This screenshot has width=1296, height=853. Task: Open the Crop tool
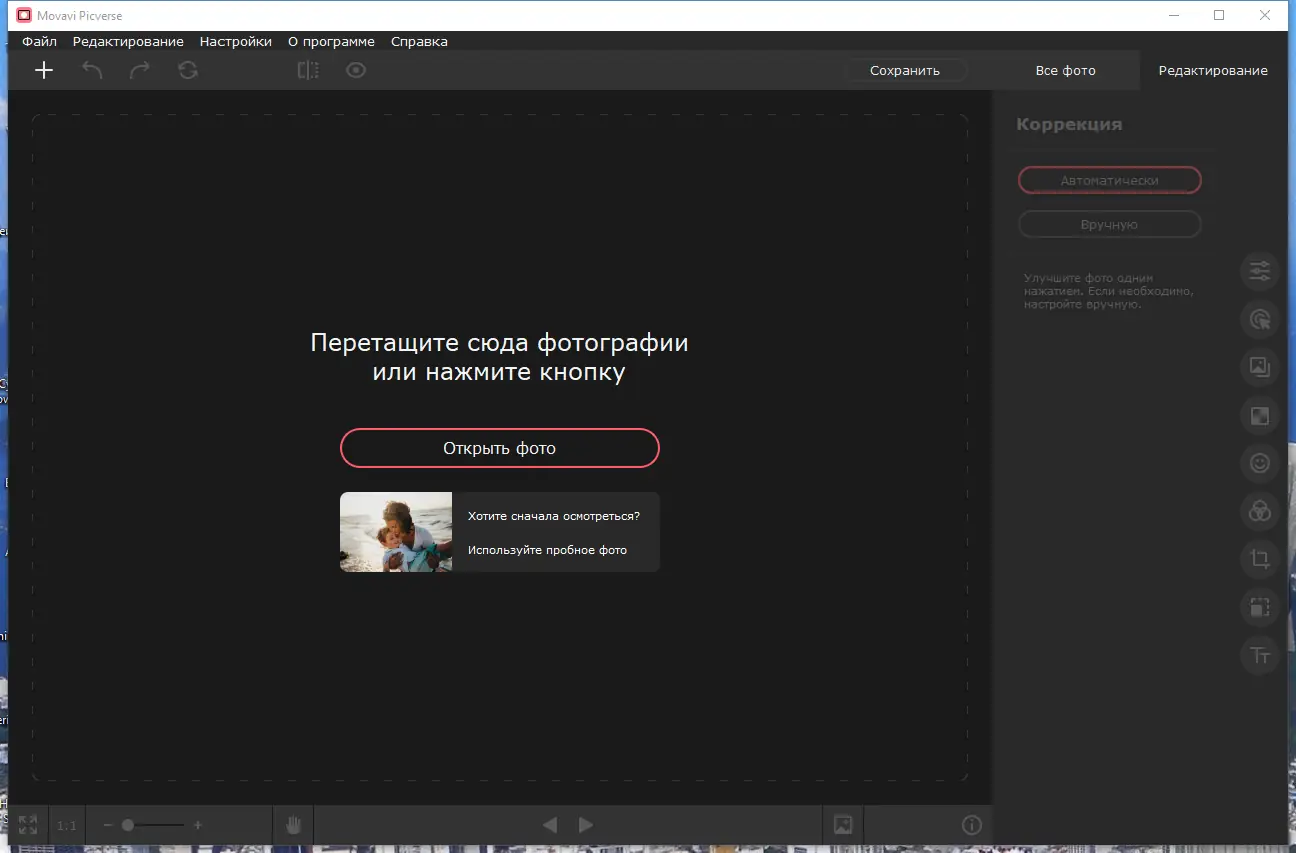pyautogui.click(x=1259, y=559)
